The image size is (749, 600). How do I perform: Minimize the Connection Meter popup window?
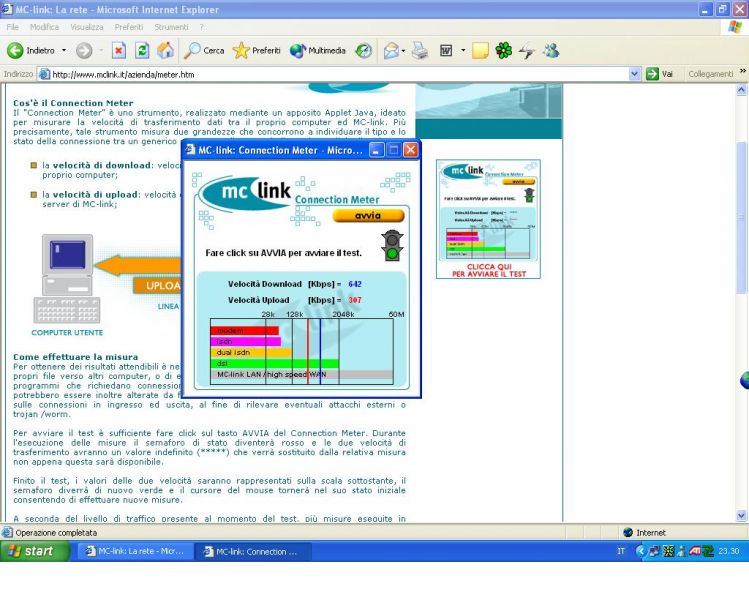[x=376, y=150]
